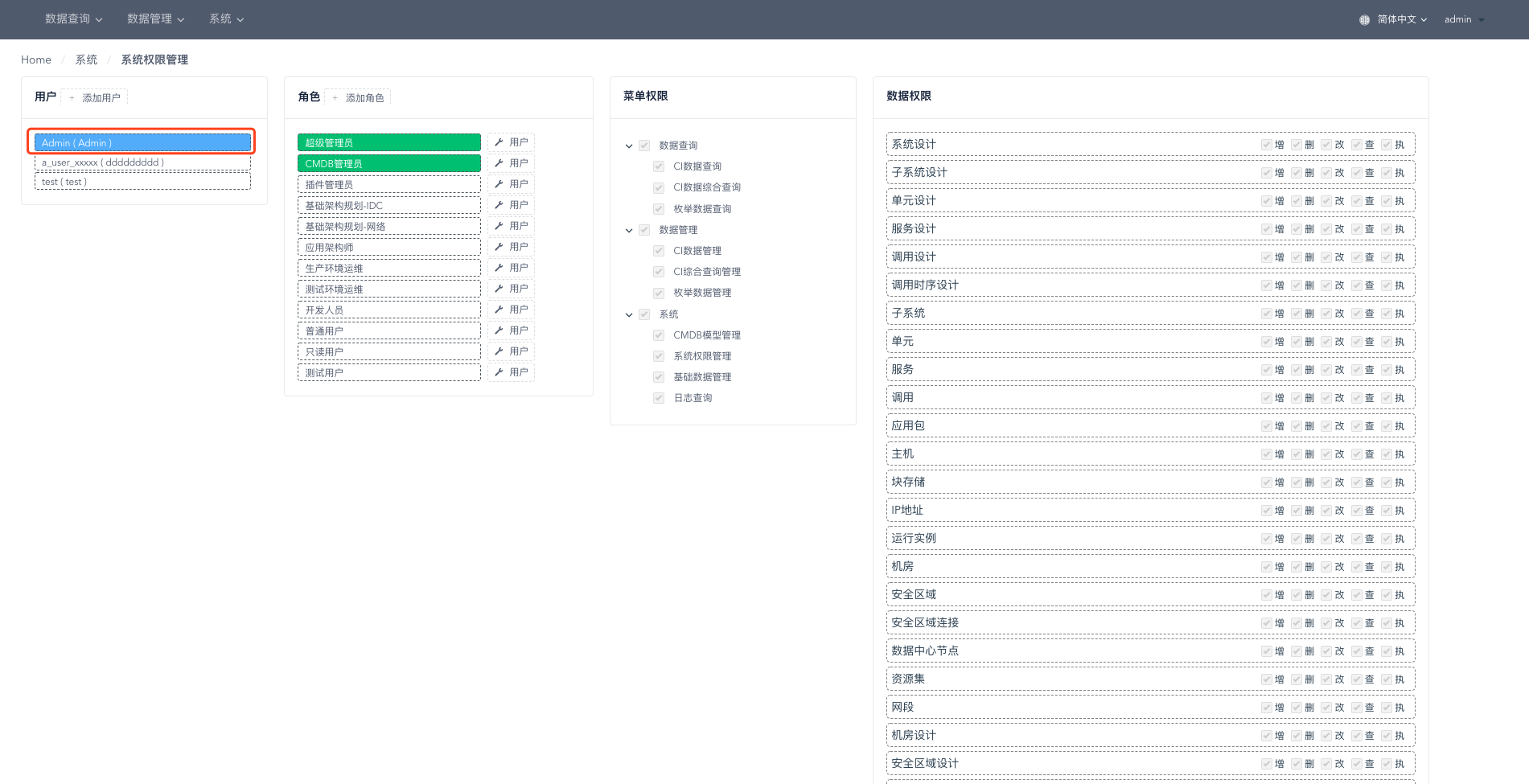Viewport: 1529px width, 784px height.
Task: Click wrench icon beside CMDB管理员 role
Action: [499, 163]
